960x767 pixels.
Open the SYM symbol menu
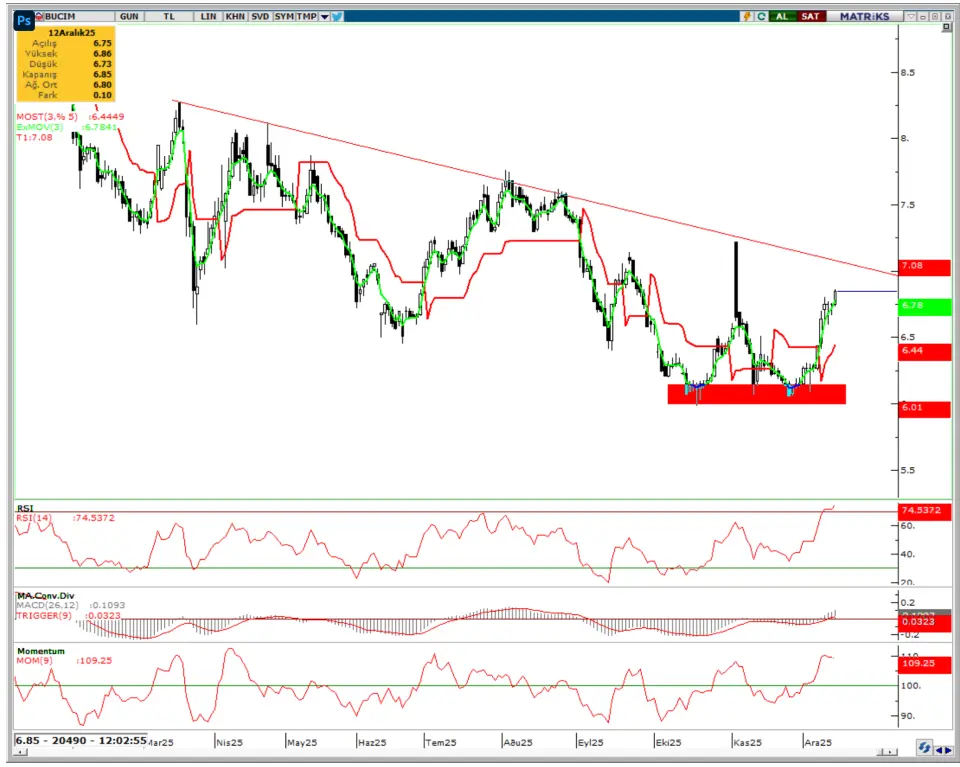(284, 17)
